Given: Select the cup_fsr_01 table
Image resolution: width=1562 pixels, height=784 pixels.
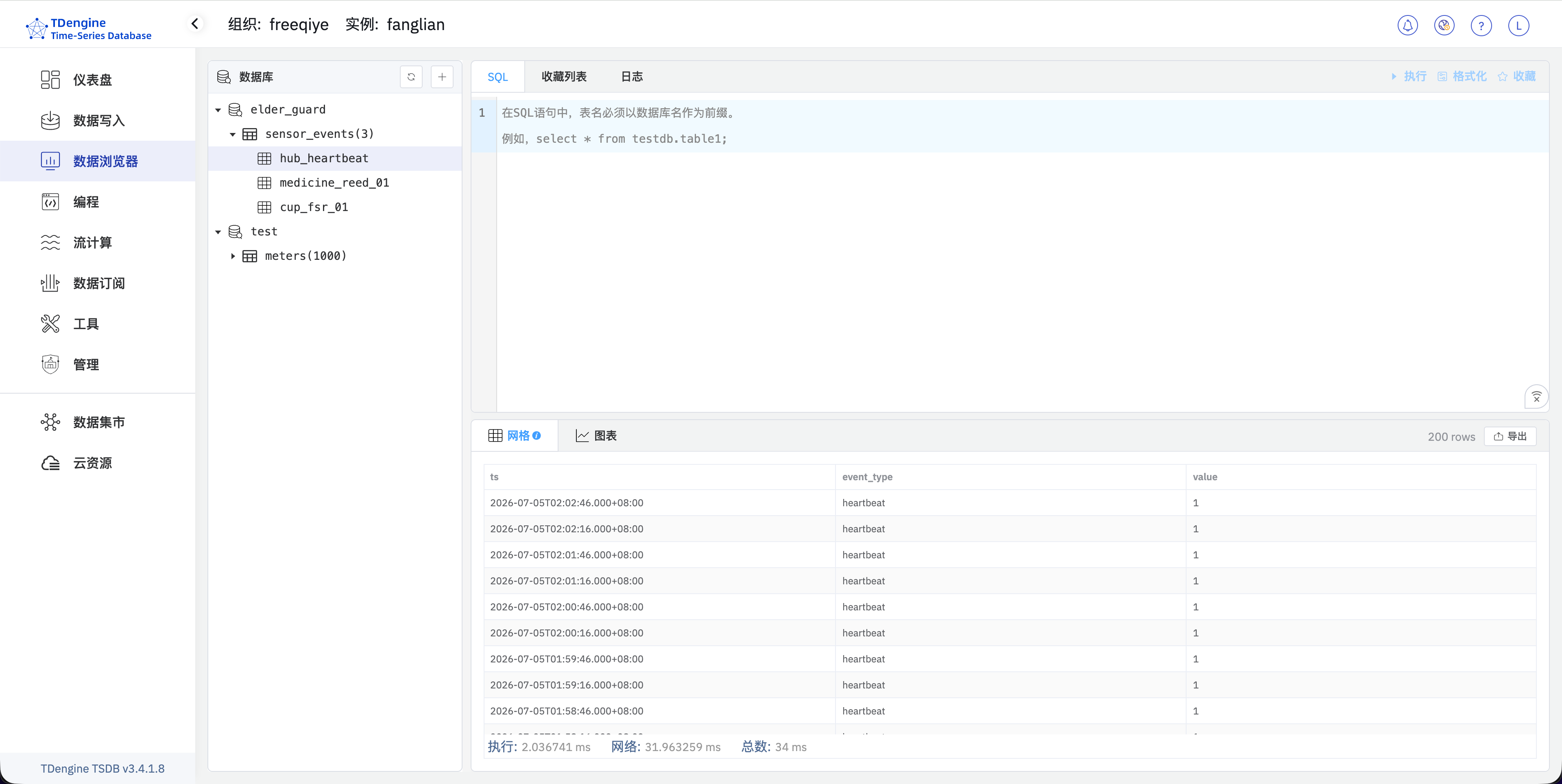Looking at the screenshot, I should coord(335,207).
